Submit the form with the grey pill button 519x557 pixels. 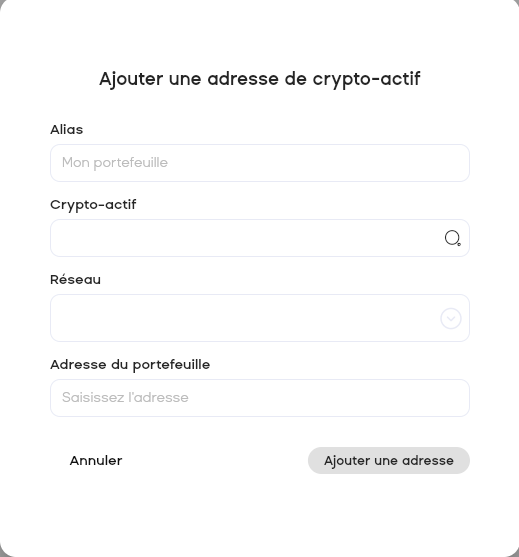(x=389, y=460)
